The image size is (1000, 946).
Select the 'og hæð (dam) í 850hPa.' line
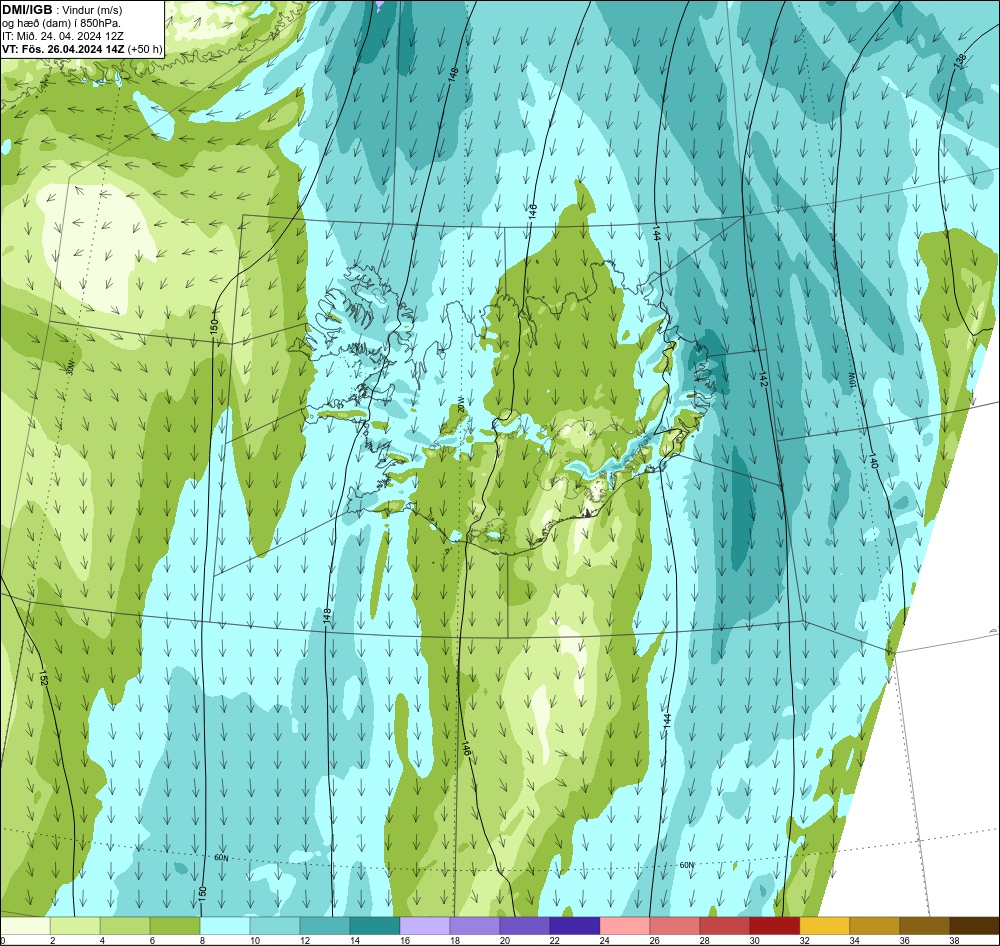61,23
